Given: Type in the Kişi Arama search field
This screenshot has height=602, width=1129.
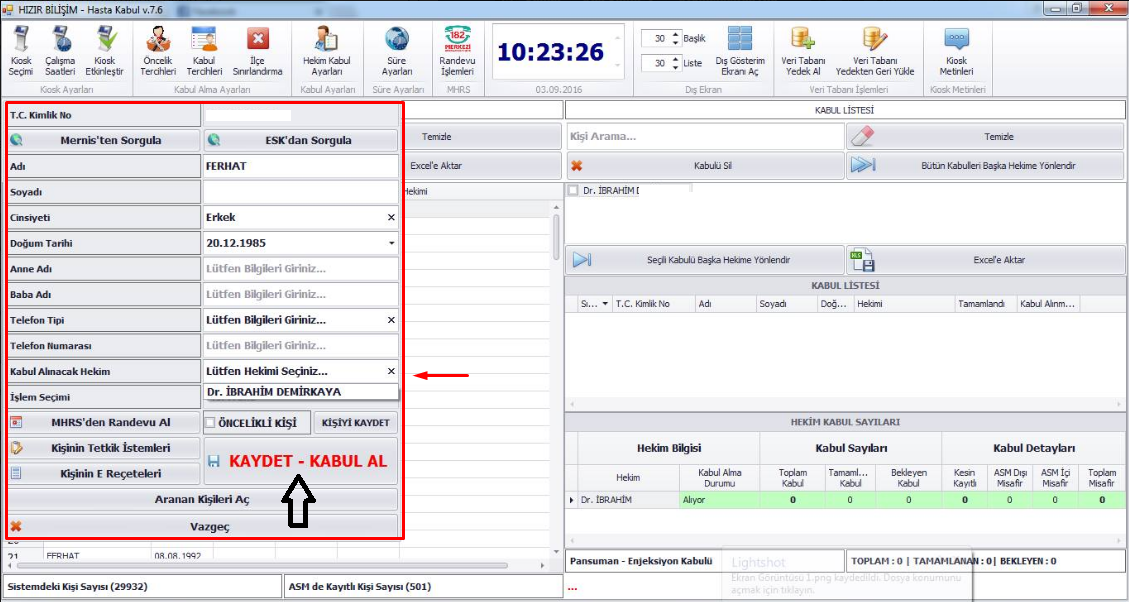Looking at the screenshot, I should coord(704,137).
